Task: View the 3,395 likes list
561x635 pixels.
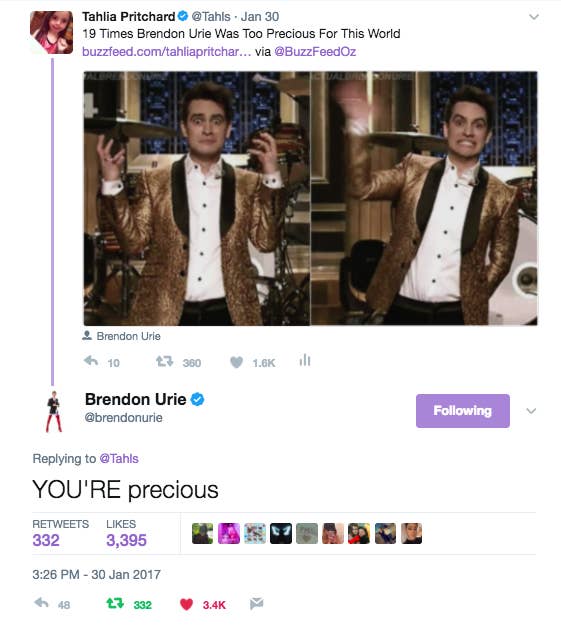Action: coord(126,540)
